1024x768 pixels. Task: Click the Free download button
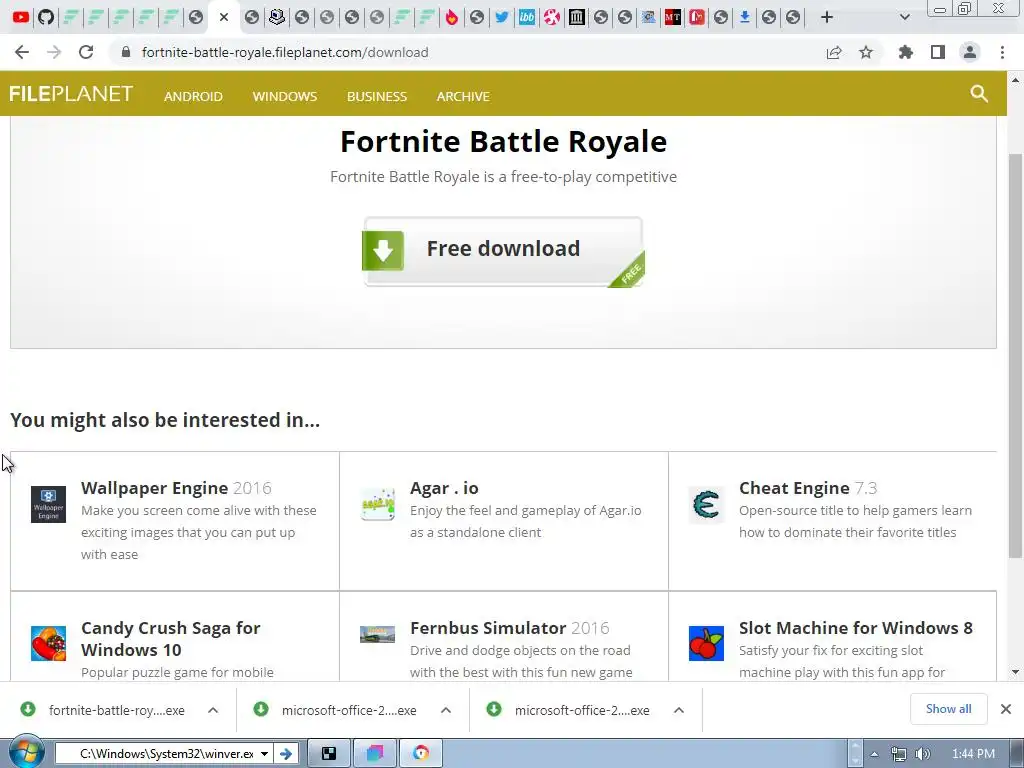503,251
